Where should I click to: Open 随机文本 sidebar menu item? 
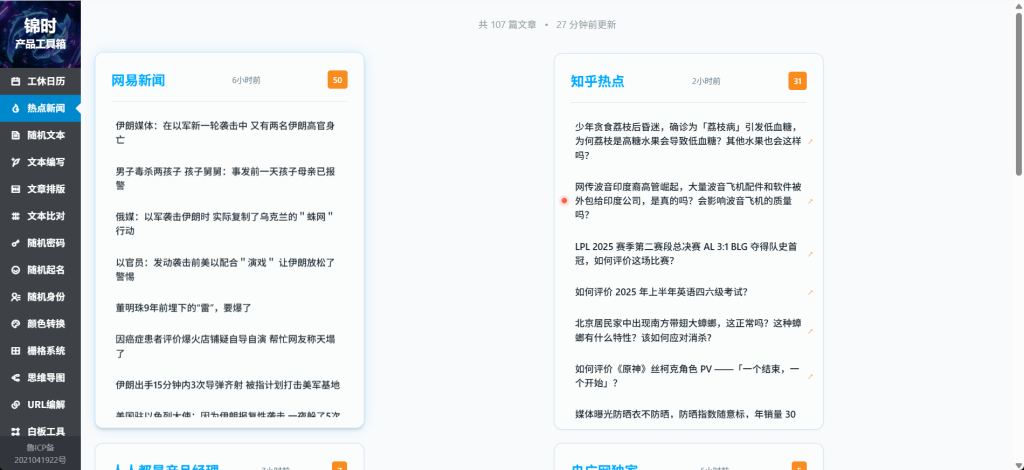tap(40, 135)
